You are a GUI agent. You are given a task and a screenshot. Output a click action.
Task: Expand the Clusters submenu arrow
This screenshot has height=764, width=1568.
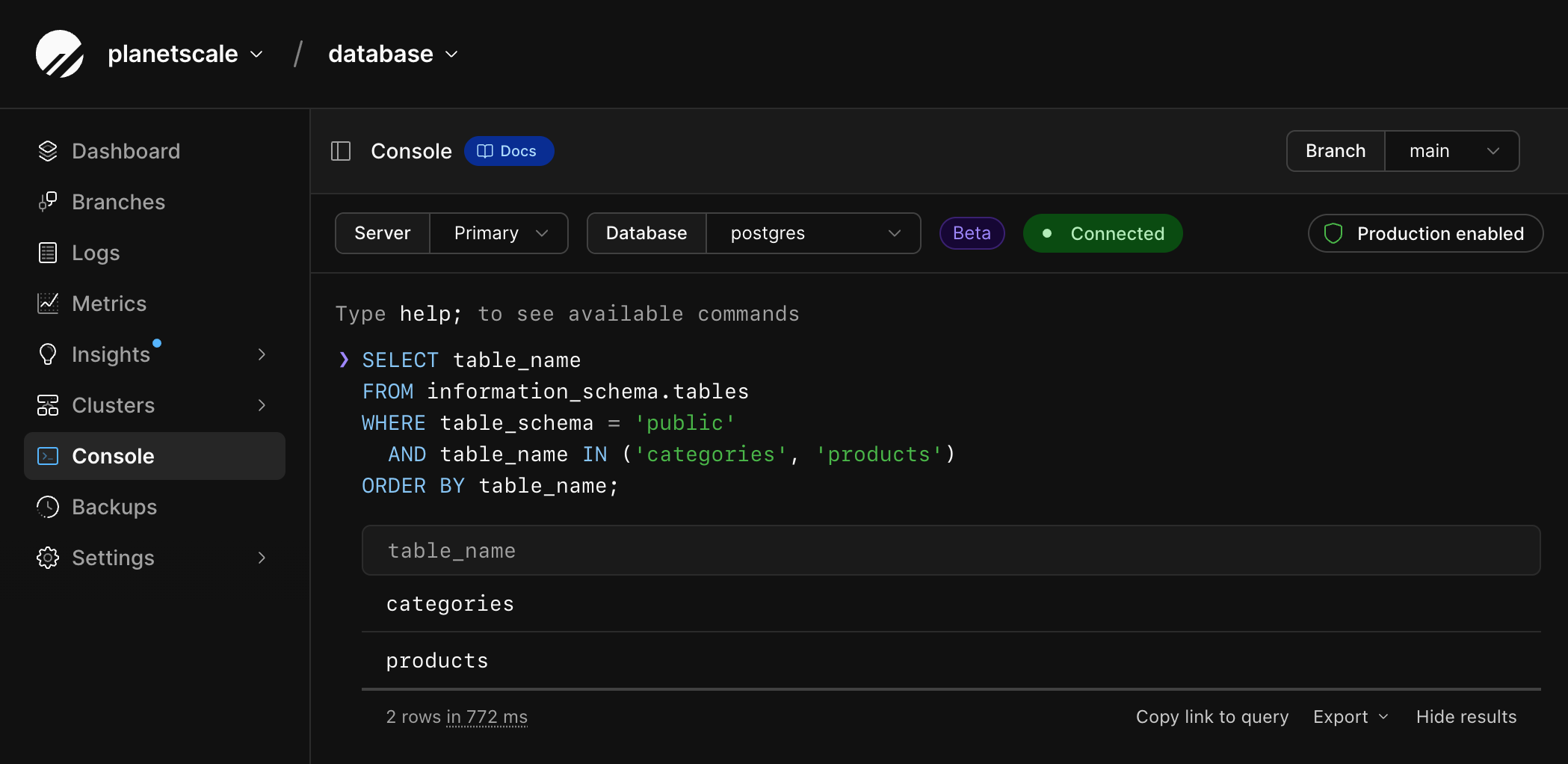(262, 405)
